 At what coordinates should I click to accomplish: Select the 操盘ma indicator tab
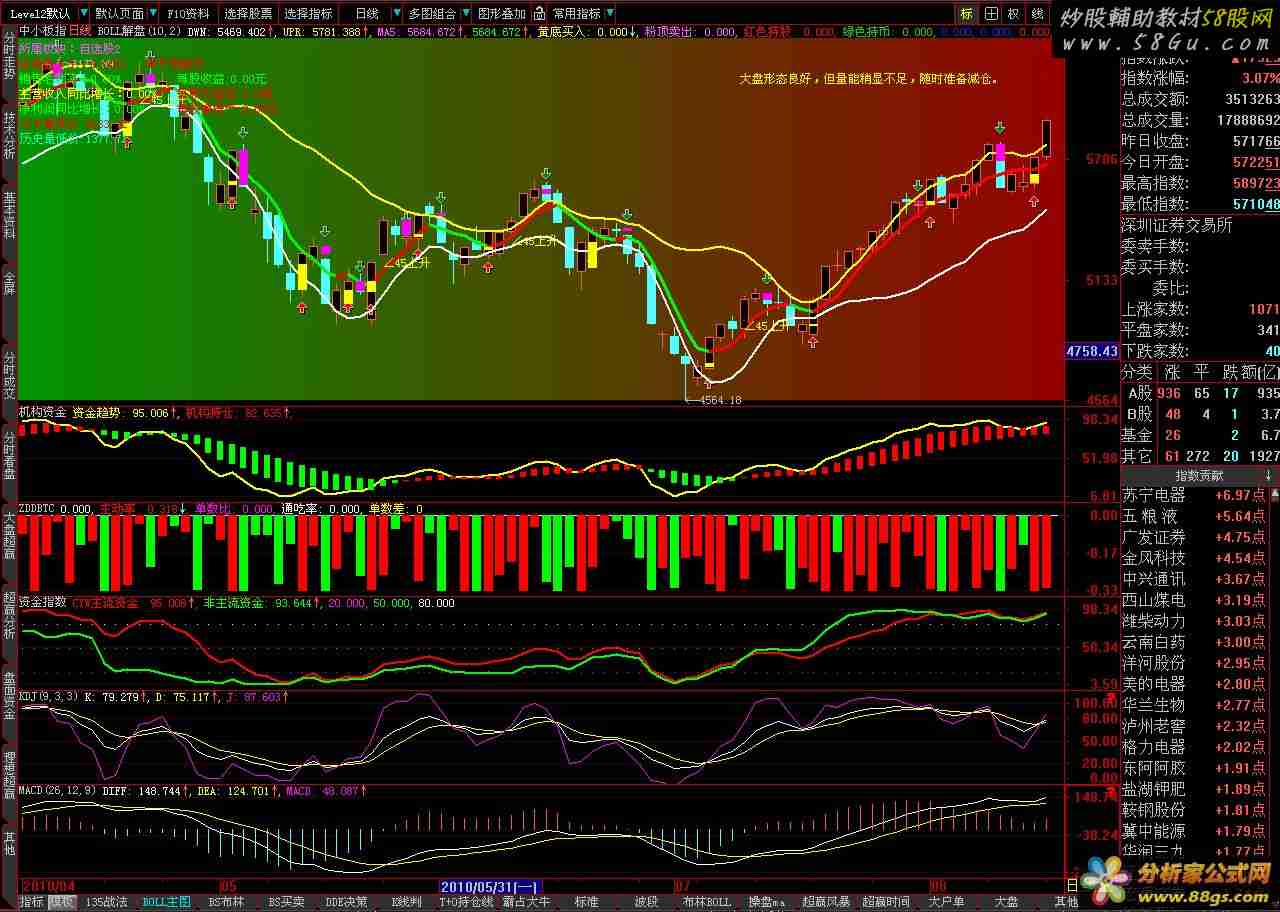766,902
